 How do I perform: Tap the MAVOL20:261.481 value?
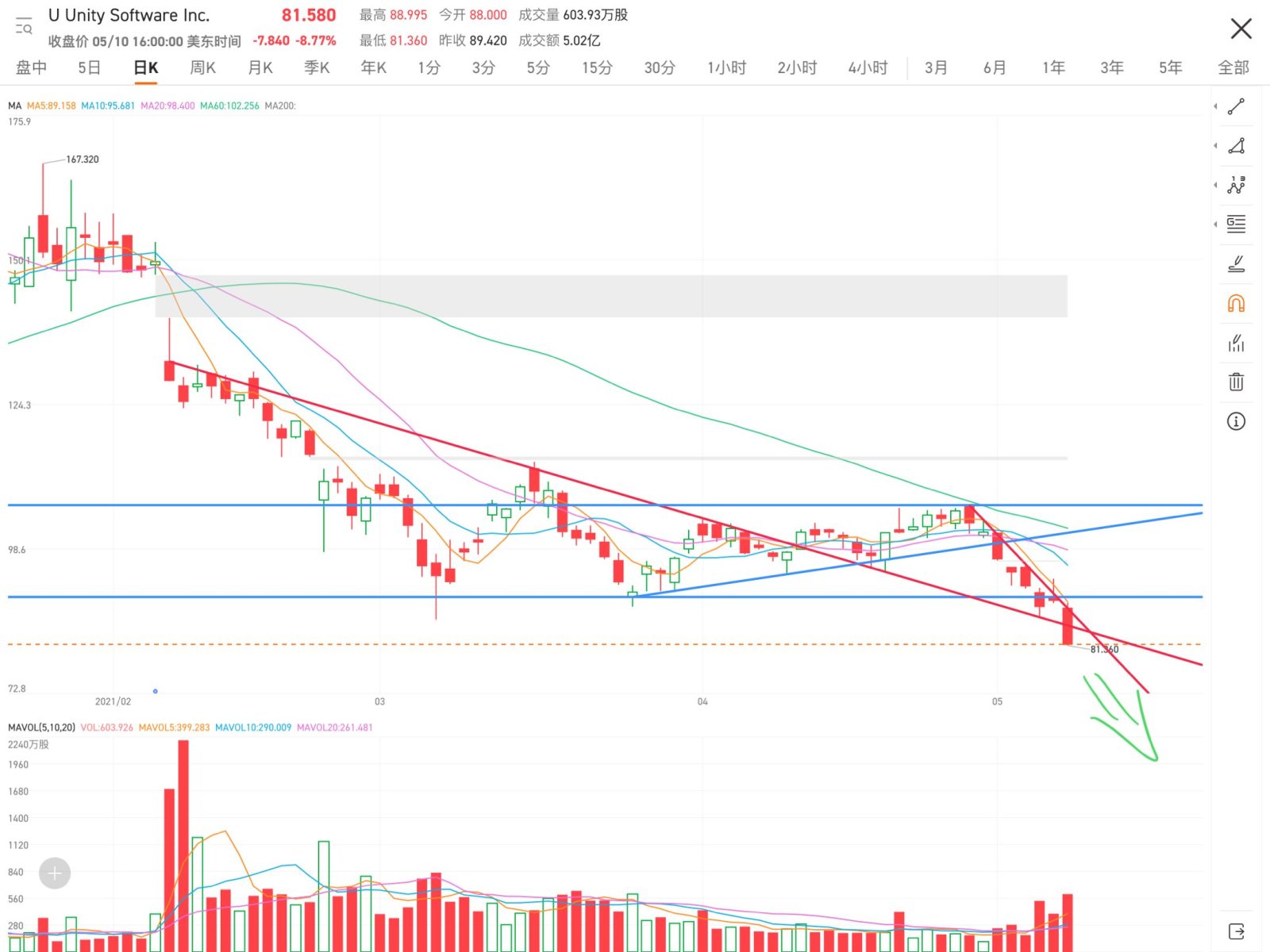[334, 727]
